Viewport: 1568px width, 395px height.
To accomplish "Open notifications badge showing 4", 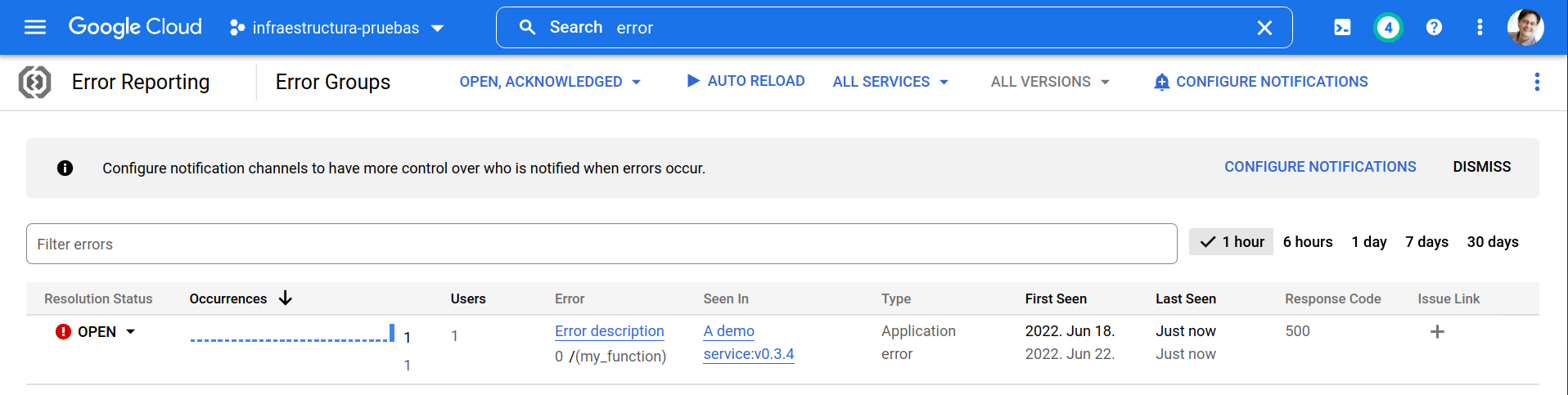I will [1387, 28].
